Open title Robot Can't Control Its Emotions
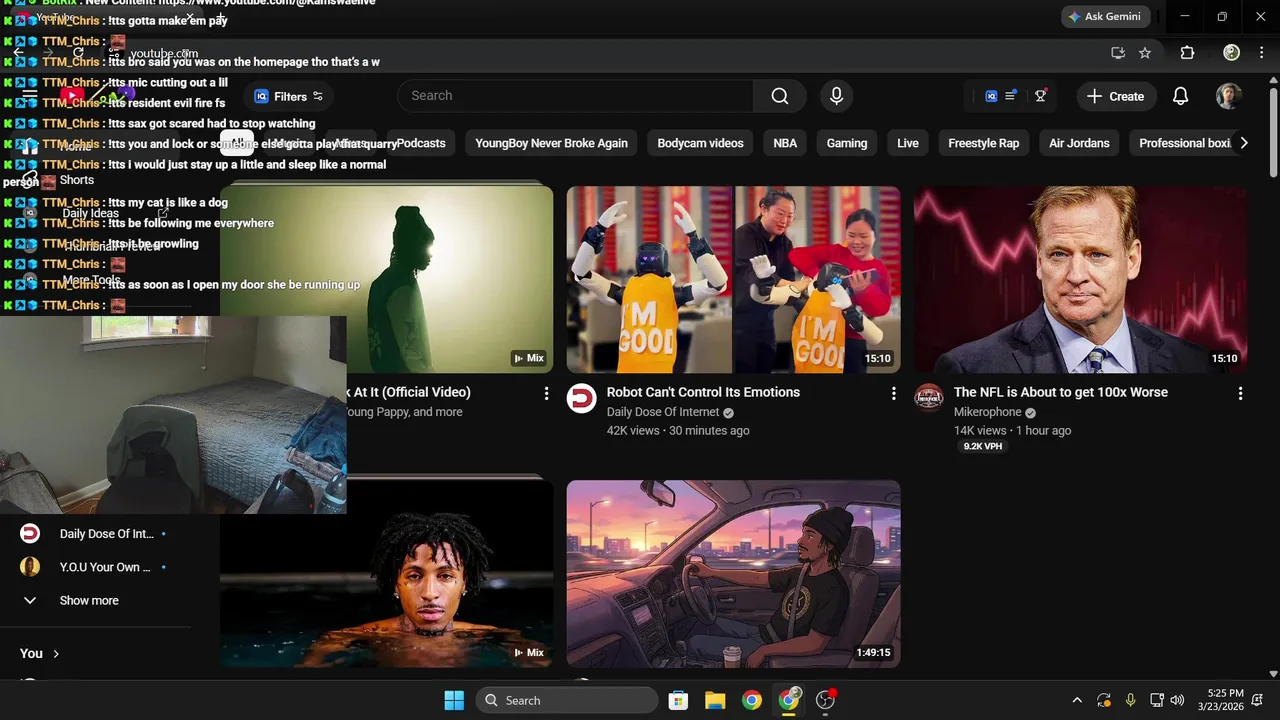 (703, 392)
